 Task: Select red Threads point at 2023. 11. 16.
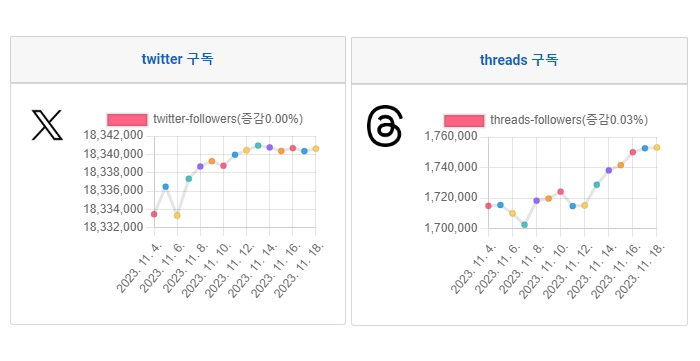[633, 152]
